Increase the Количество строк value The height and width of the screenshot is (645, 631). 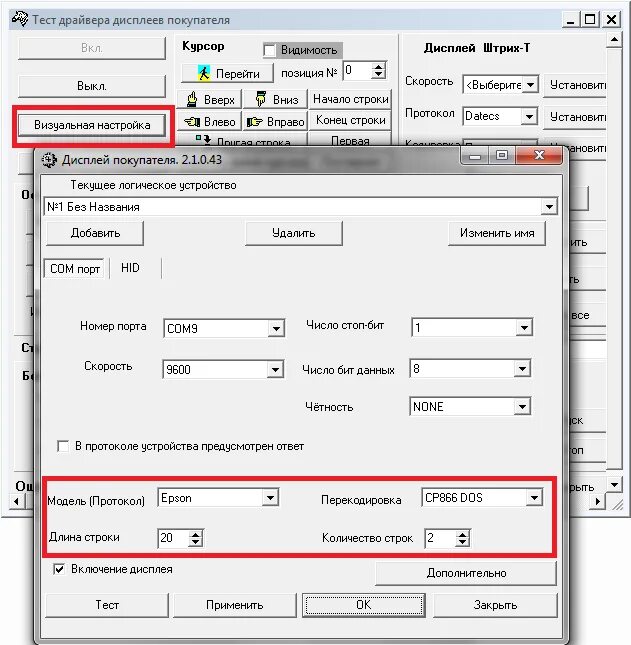(462, 534)
